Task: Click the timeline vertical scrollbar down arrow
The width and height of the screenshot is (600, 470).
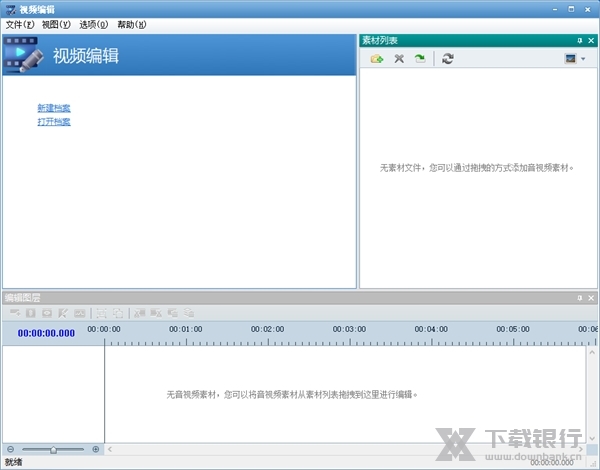Action: (592, 438)
